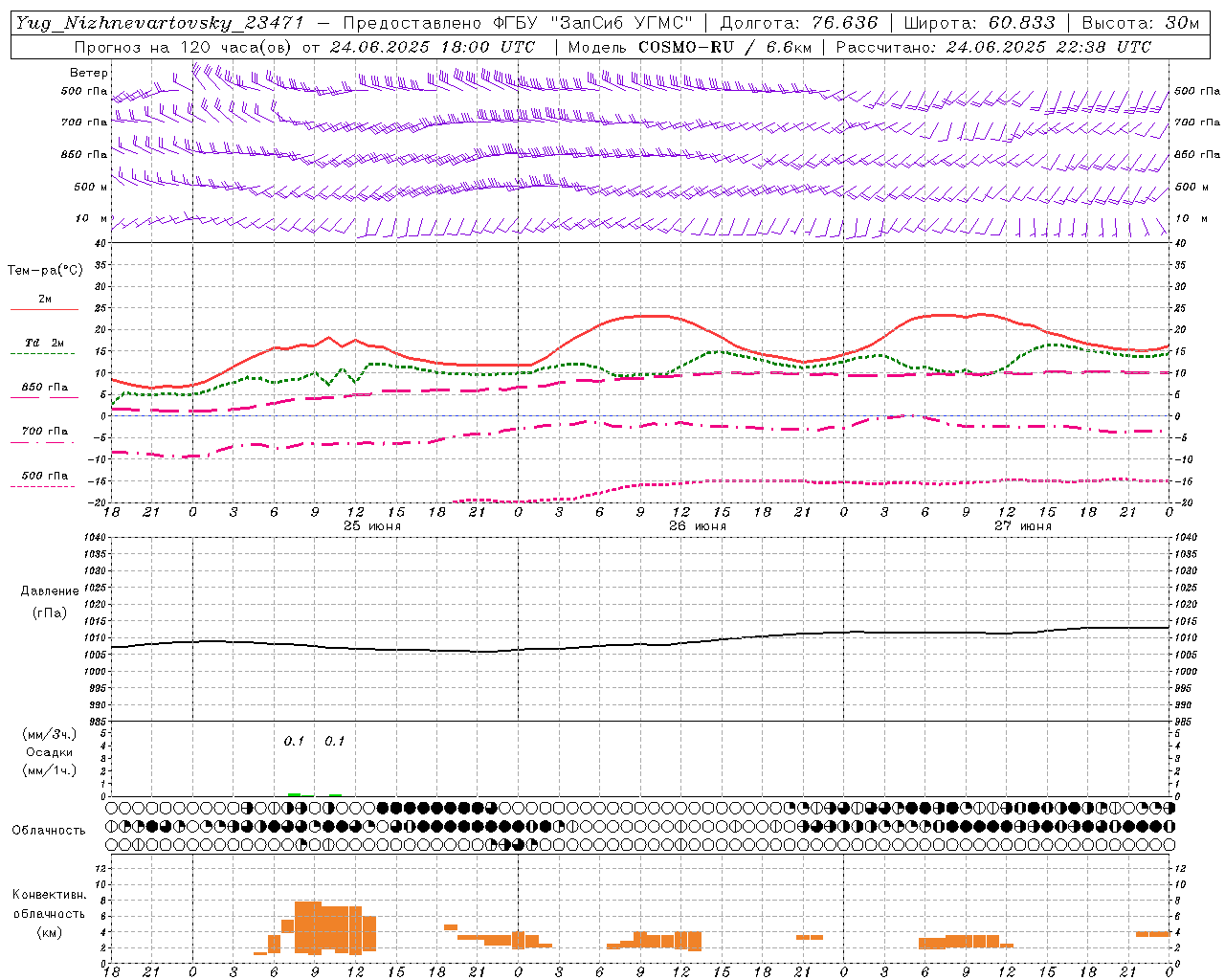Click the Давление pressure panel label
The width and height of the screenshot is (1225, 980).
tap(50, 591)
